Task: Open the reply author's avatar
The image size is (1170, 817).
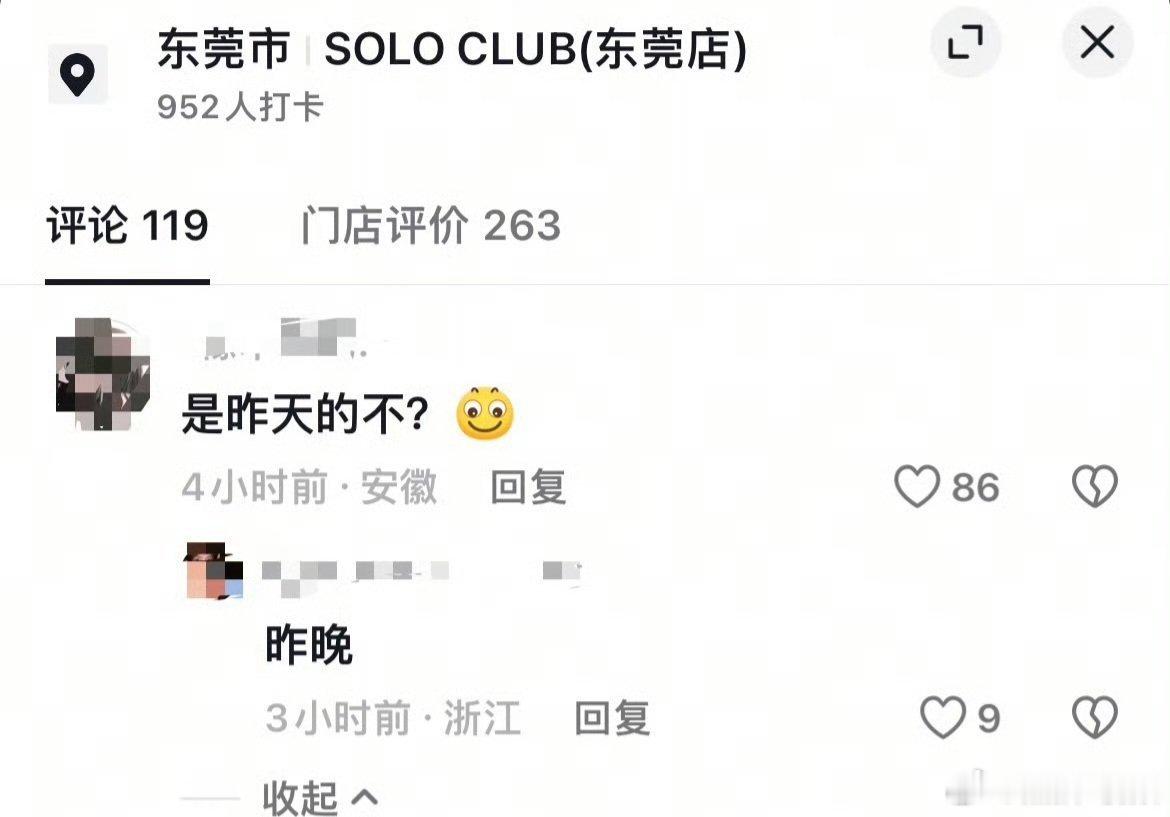Action: point(213,571)
